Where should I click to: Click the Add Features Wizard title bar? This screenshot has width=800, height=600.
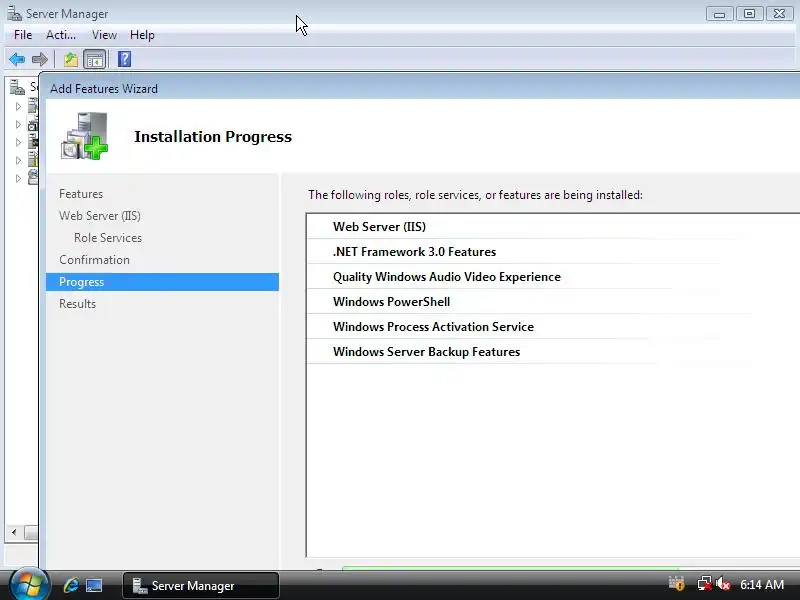419,88
